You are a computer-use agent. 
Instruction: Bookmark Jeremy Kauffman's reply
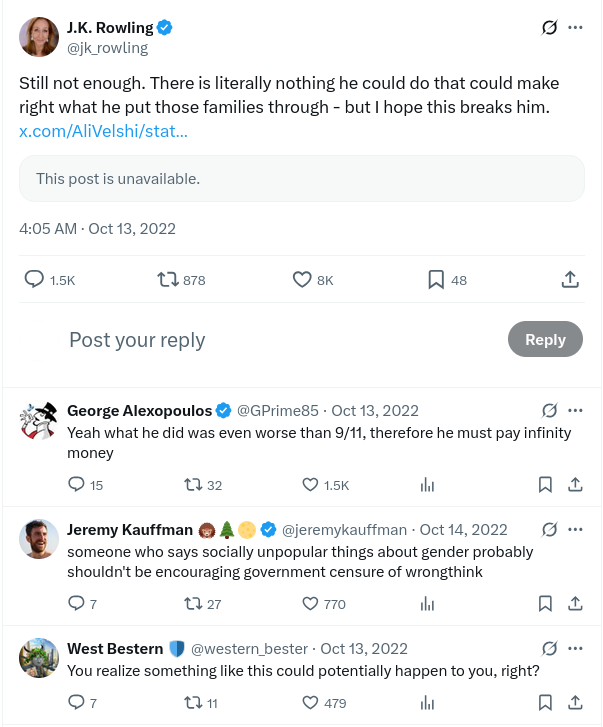[x=545, y=604]
